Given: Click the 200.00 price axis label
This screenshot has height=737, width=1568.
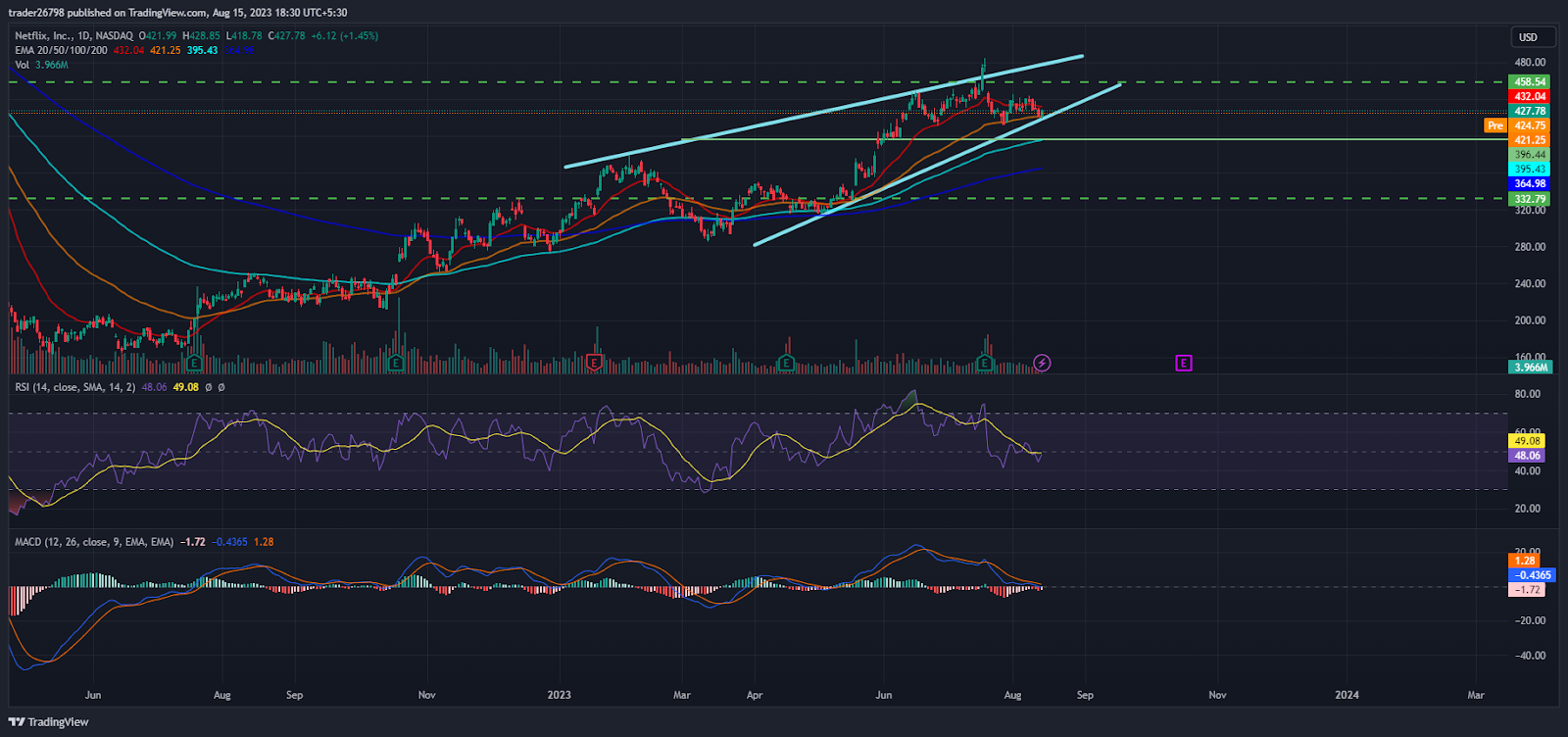Looking at the screenshot, I should pos(1530,320).
